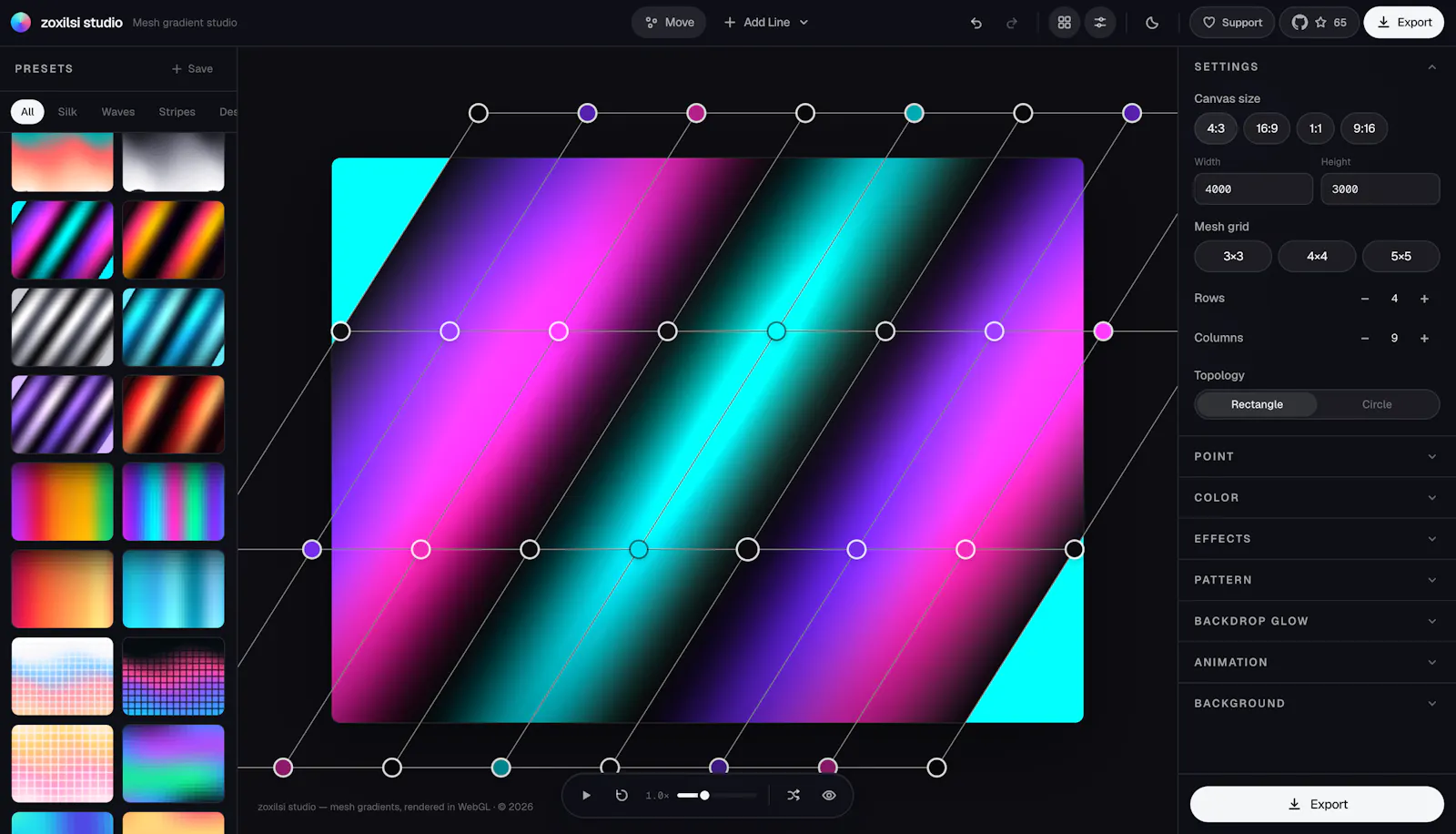
Task: Toggle mesh visibility with the eye icon
Action: 829,795
